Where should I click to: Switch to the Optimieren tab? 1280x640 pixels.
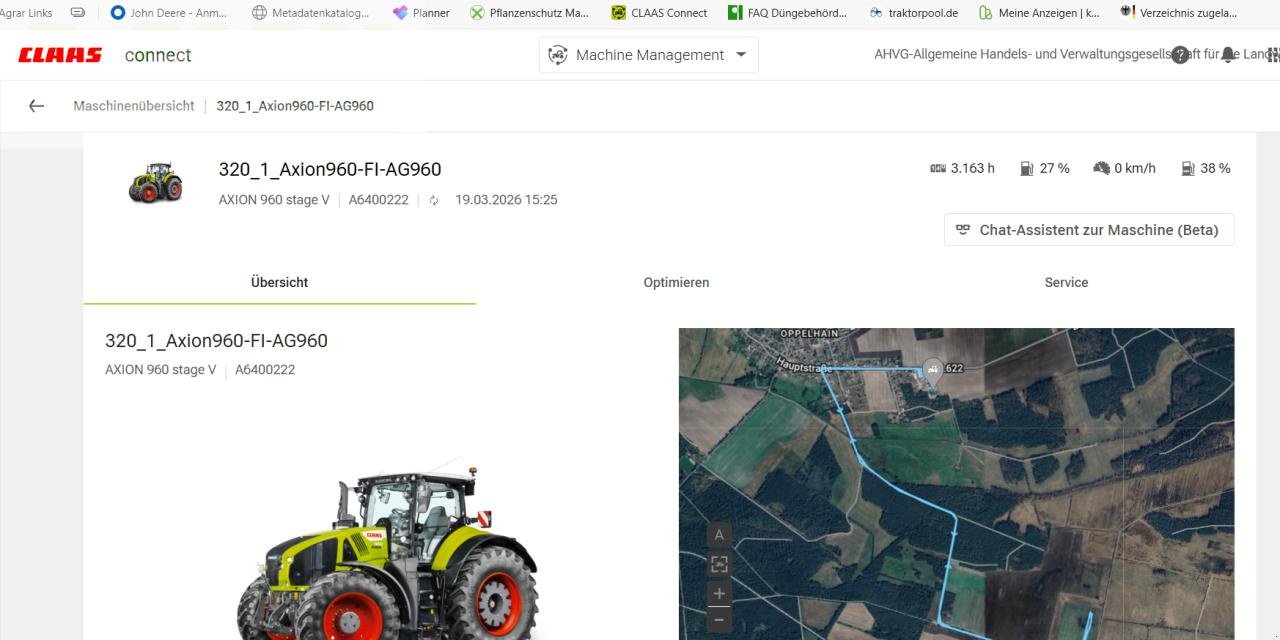(676, 283)
